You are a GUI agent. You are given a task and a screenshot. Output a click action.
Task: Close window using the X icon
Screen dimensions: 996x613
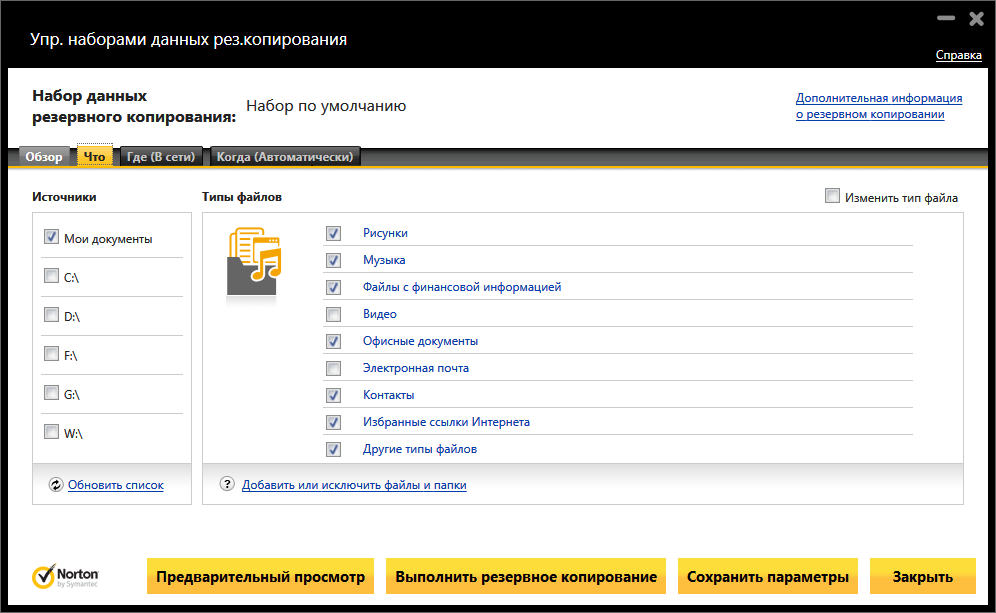point(974,19)
